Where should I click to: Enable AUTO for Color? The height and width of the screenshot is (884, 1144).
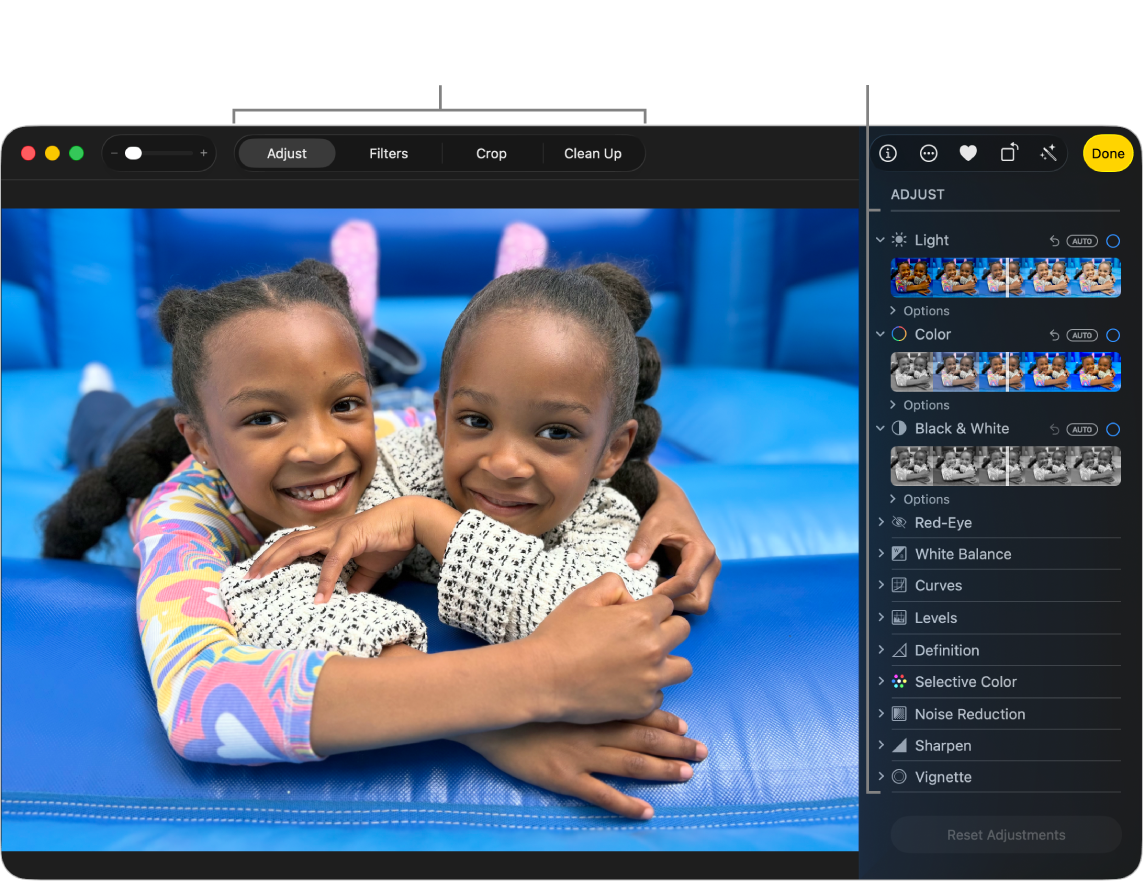[x=1082, y=335]
